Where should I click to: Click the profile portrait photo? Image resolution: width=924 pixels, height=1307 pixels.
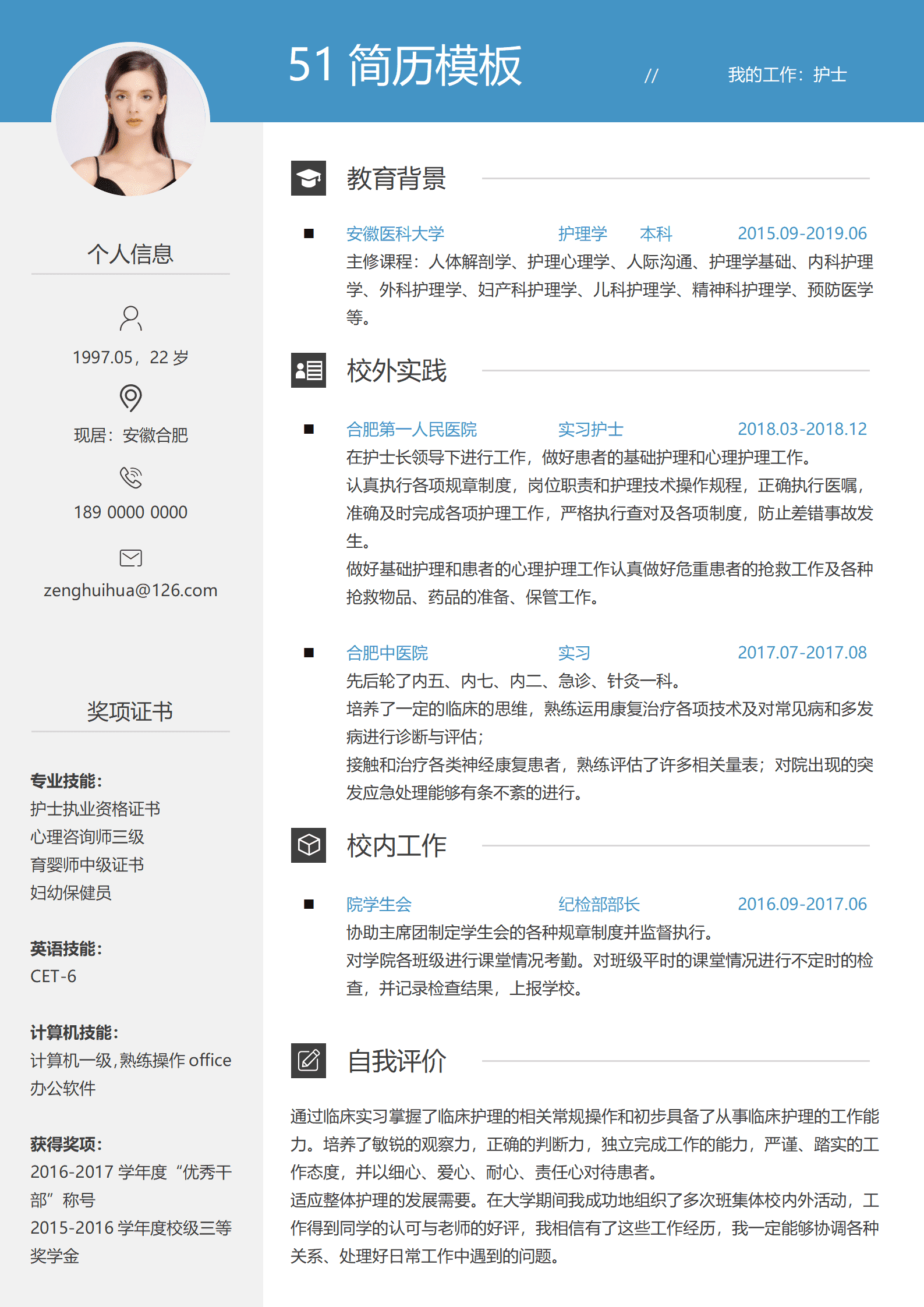(130, 120)
